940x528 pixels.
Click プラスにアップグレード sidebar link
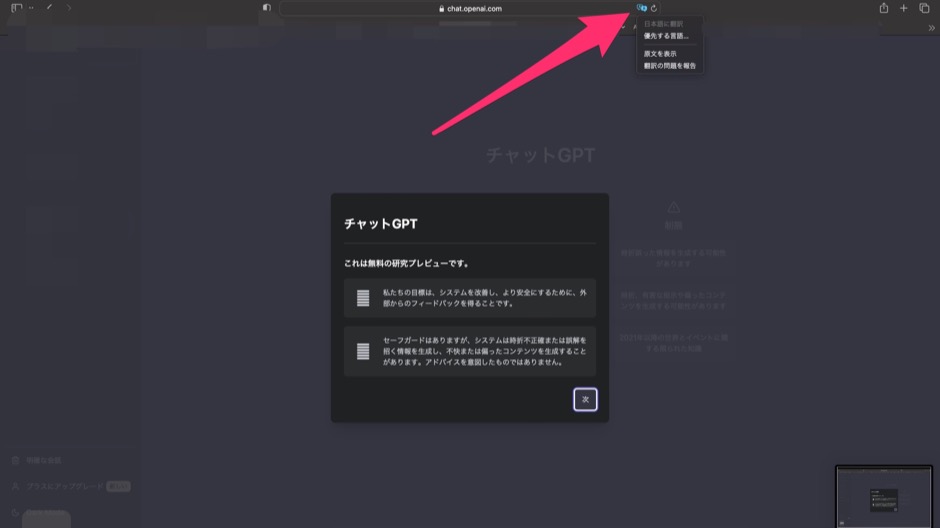coord(65,486)
